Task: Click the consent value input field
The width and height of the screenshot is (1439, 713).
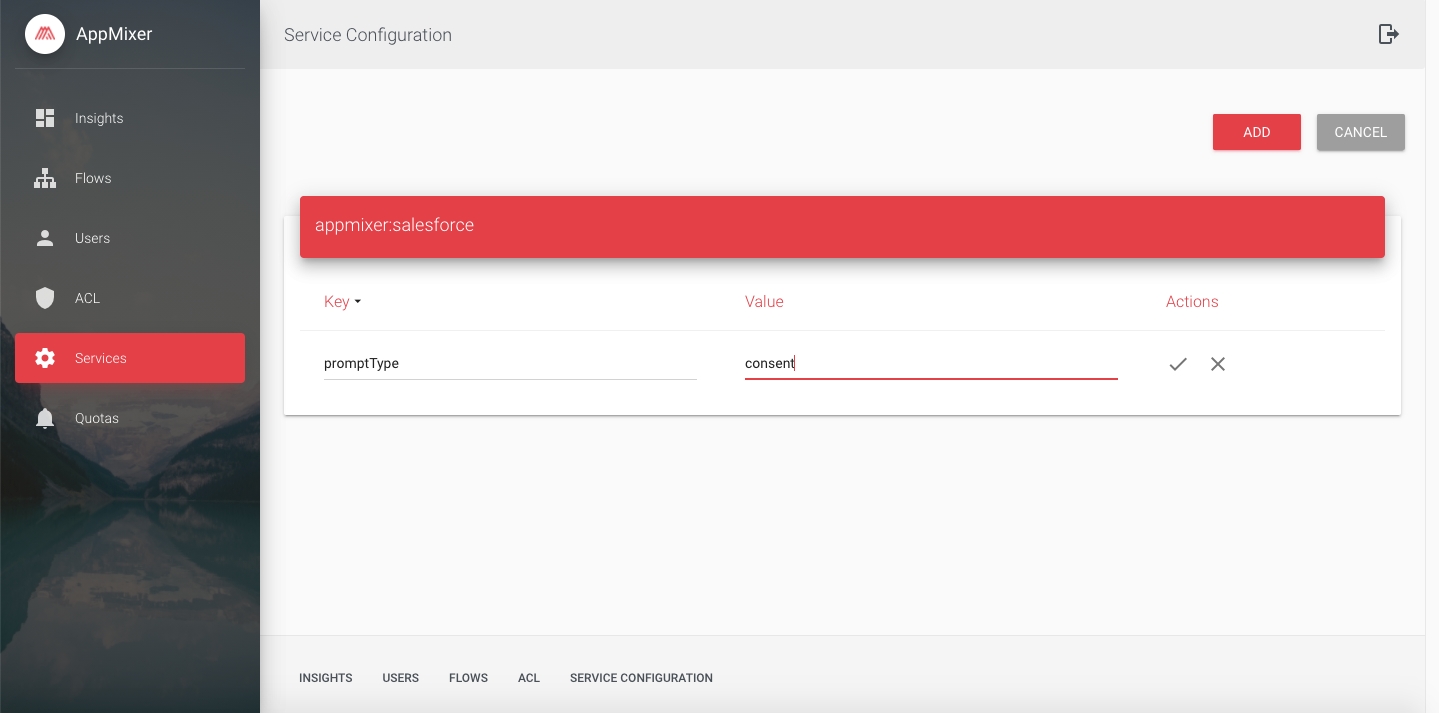Action: click(x=930, y=364)
